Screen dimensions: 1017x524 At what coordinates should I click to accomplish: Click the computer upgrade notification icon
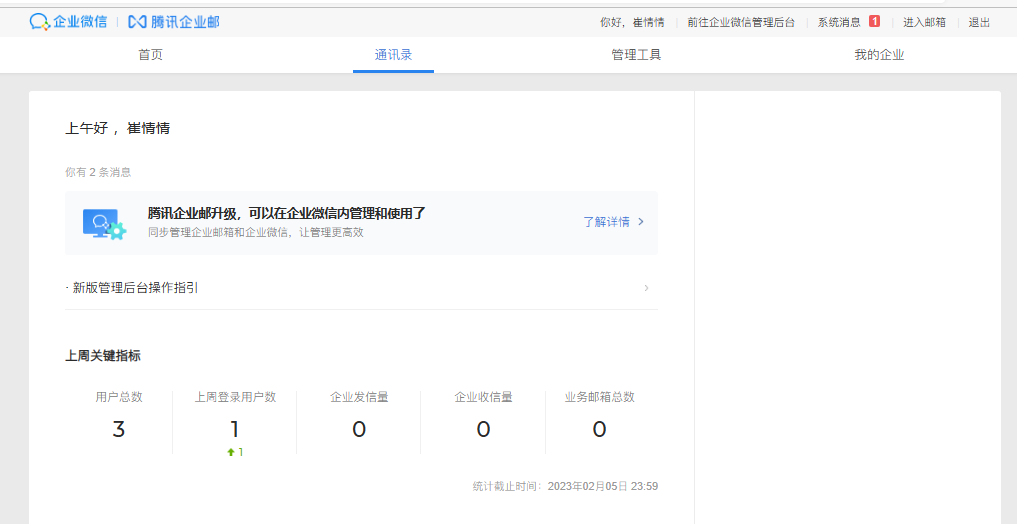click(103, 224)
